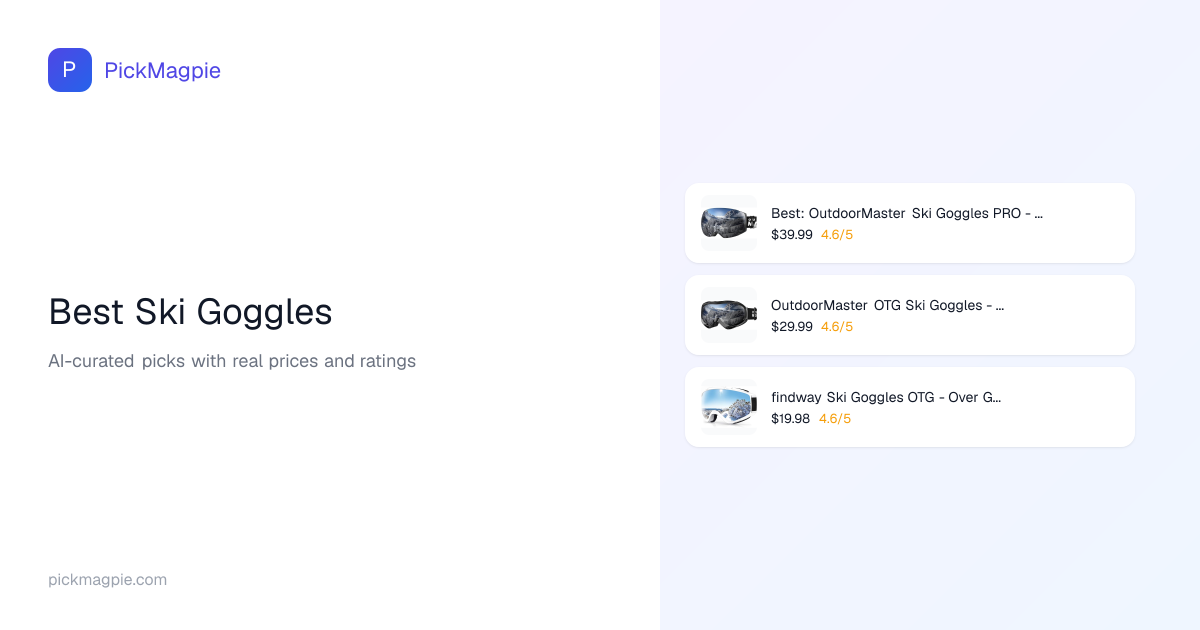Click the "OutdoorMaster OTG Ski Goggles" title
The image size is (1200, 630).
(887, 305)
